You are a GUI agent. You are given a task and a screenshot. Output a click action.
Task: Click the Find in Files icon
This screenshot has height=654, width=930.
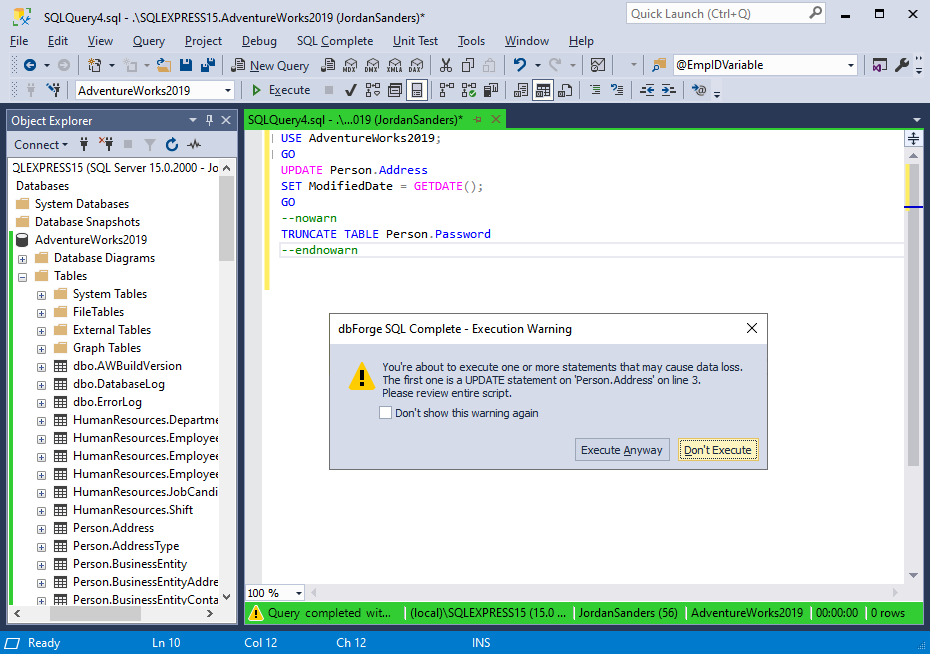pos(658,65)
